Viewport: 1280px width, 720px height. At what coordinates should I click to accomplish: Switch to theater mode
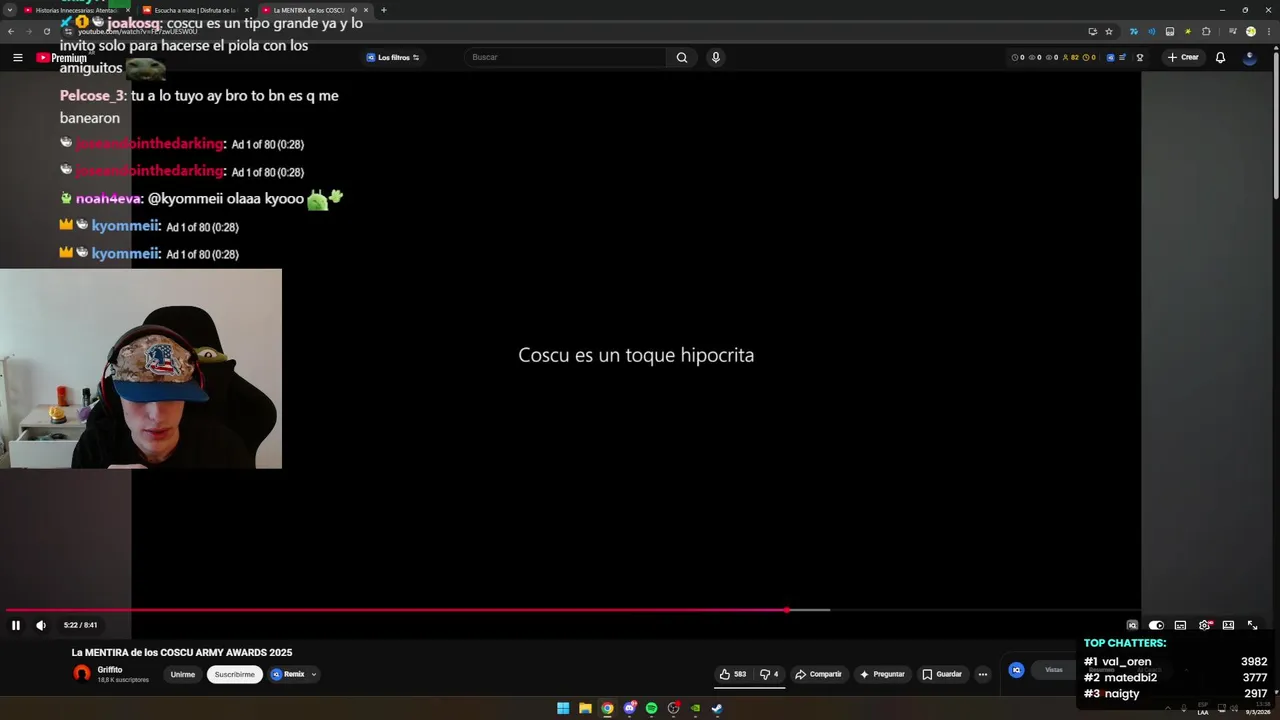click(1228, 625)
